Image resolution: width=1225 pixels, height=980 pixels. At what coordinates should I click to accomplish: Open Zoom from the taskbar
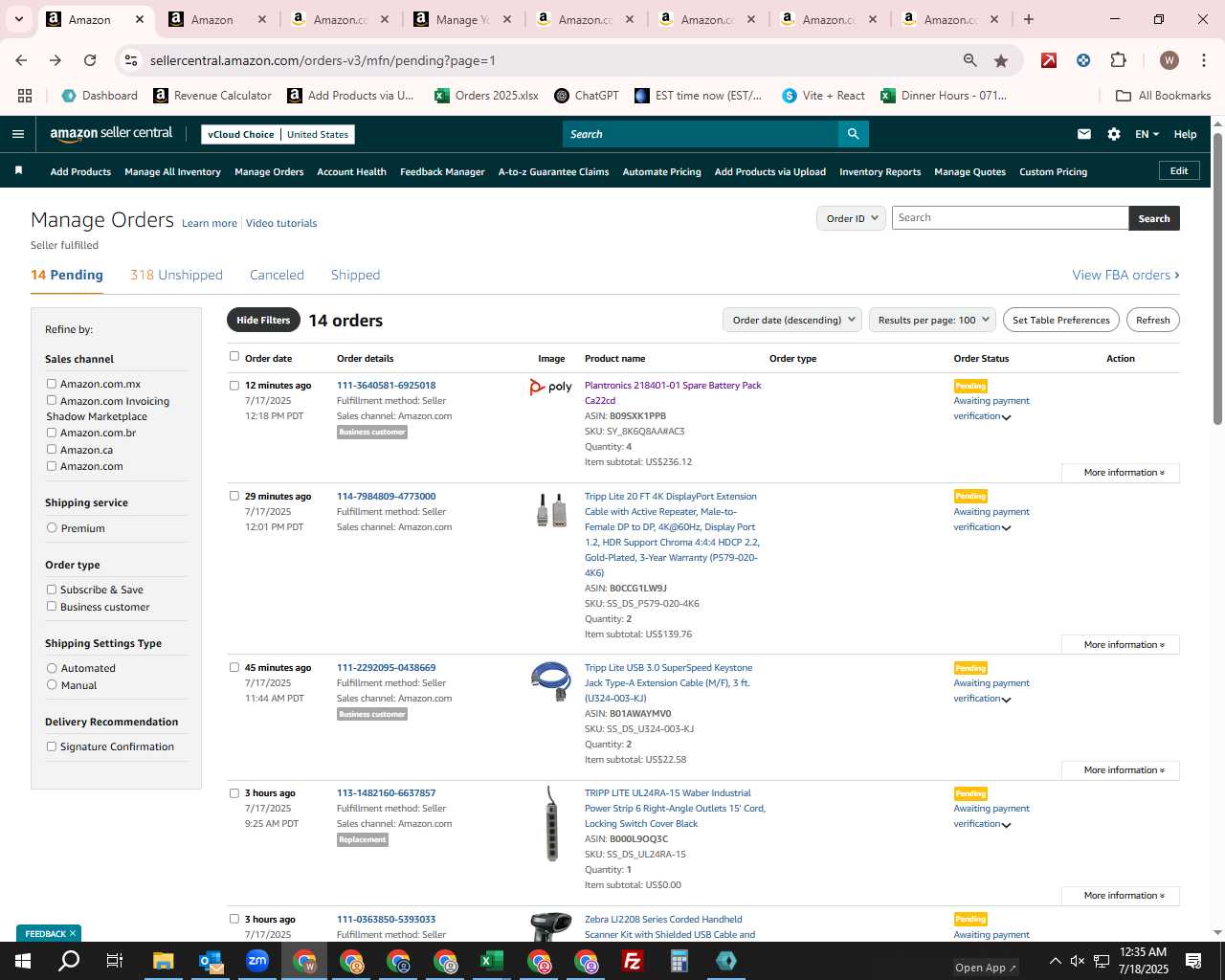257,961
